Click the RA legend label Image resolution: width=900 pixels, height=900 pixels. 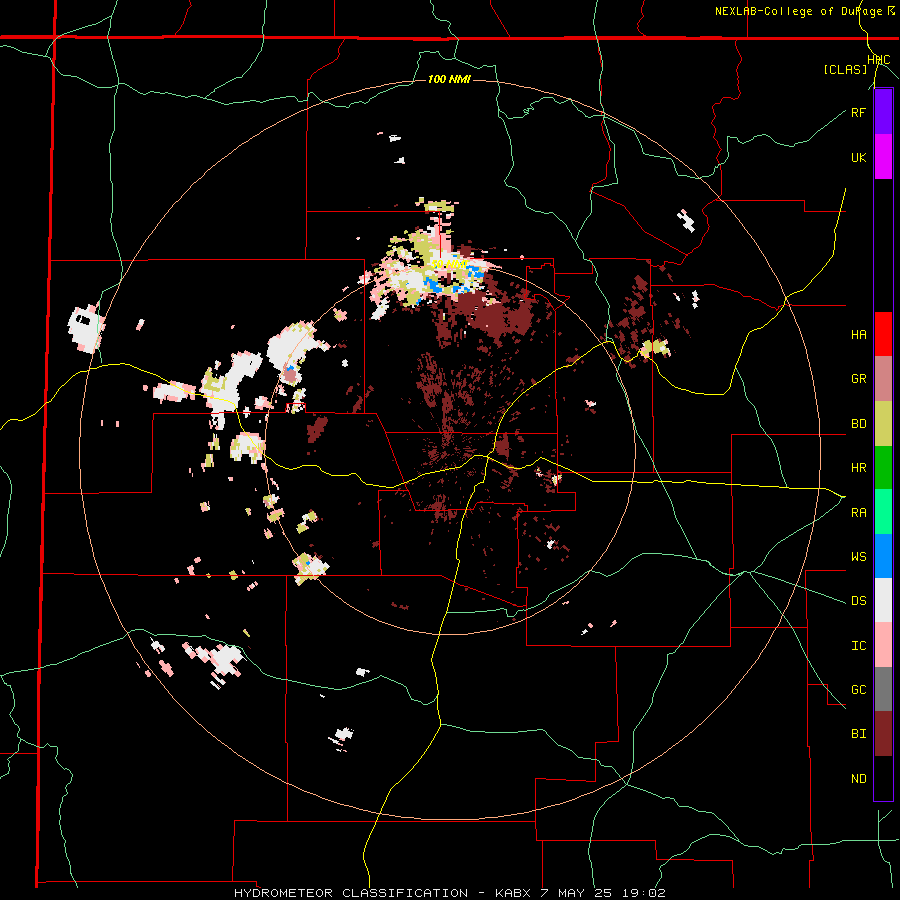(858, 512)
